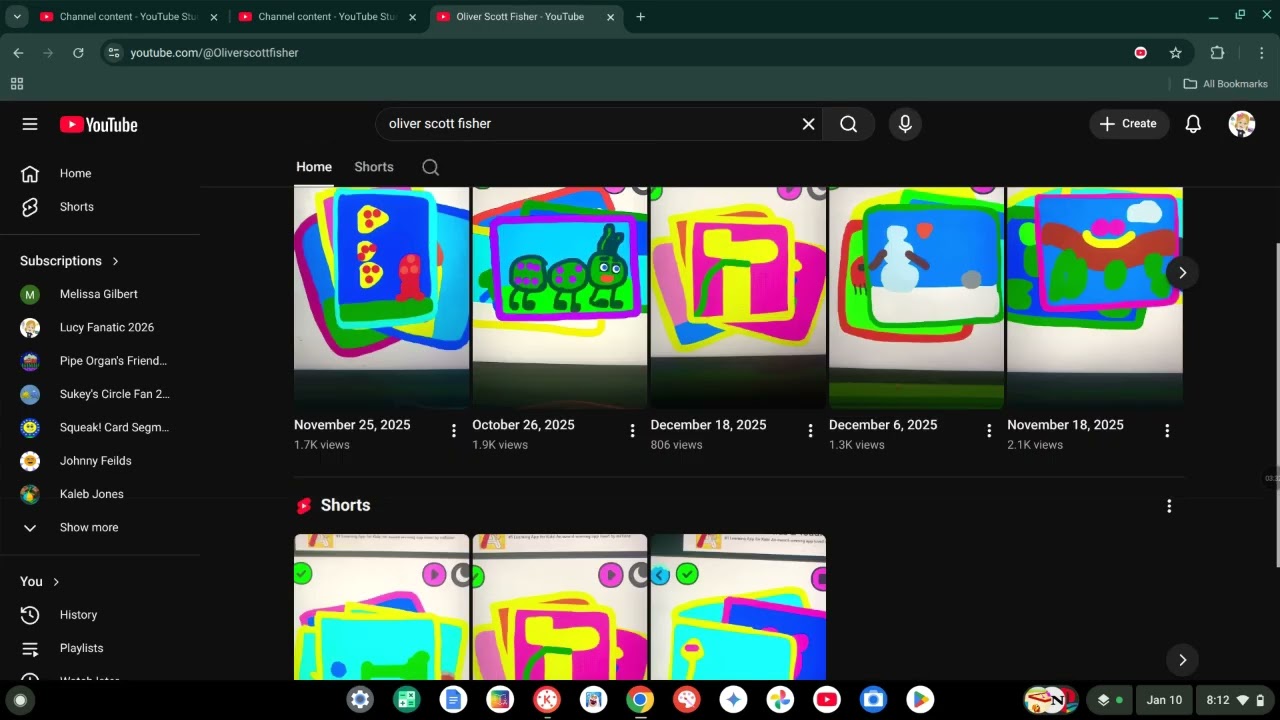The width and height of the screenshot is (1280, 720).
Task: Search within the channel
Action: click(431, 167)
